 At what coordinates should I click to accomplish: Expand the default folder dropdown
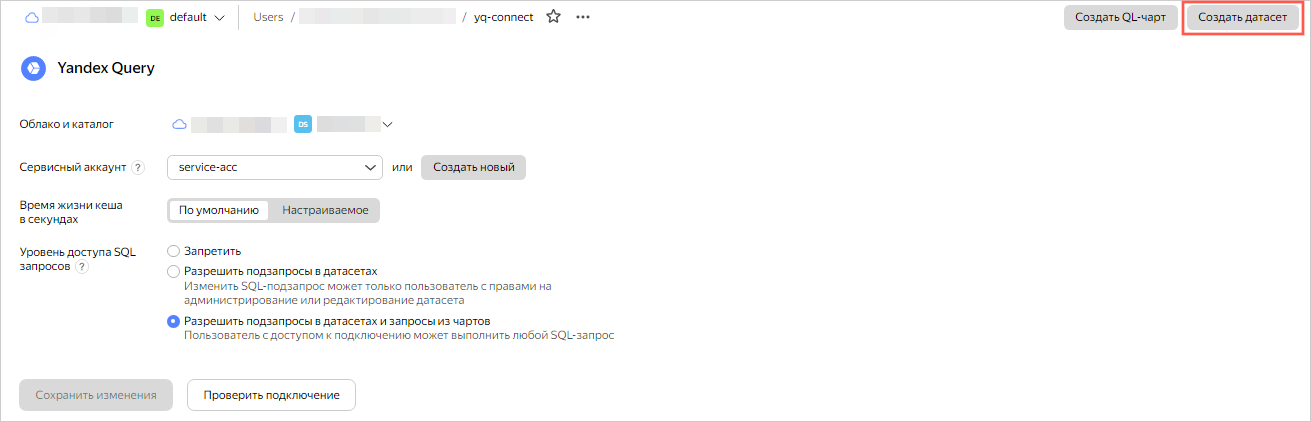coord(219,17)
